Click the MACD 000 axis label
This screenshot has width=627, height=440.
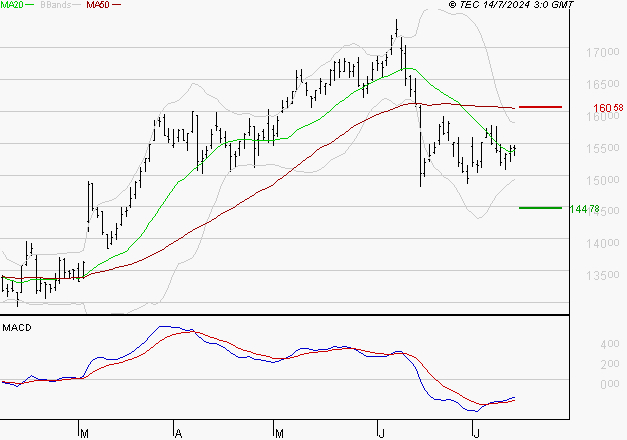tap(610, 384)
